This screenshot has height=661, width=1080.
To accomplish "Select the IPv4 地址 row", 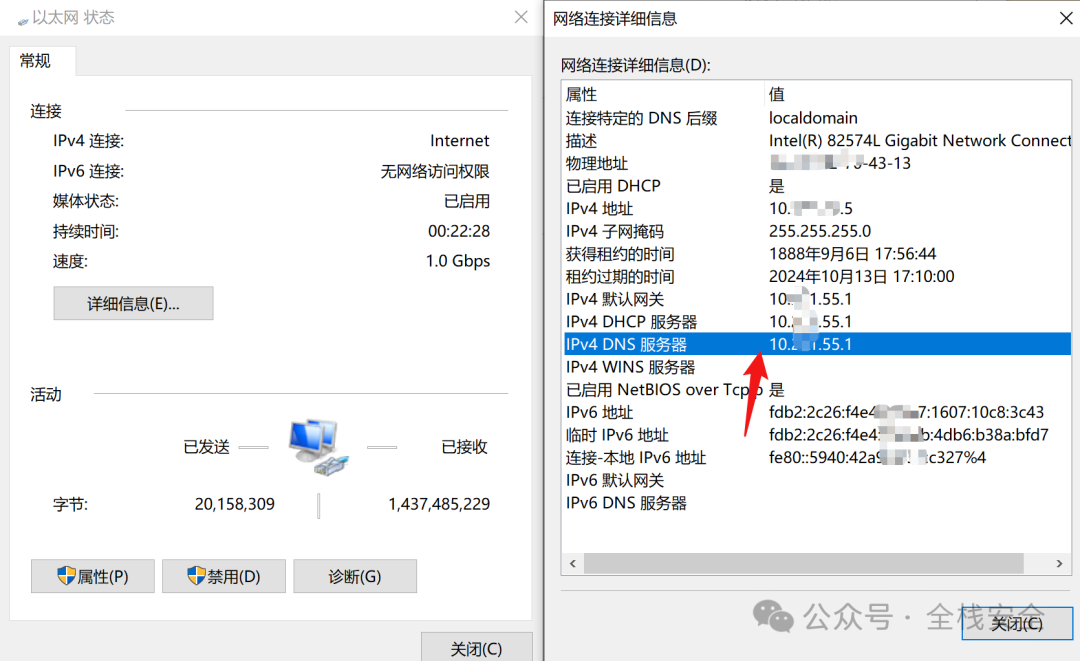I will pyautogui.click(x=817, y=209).
